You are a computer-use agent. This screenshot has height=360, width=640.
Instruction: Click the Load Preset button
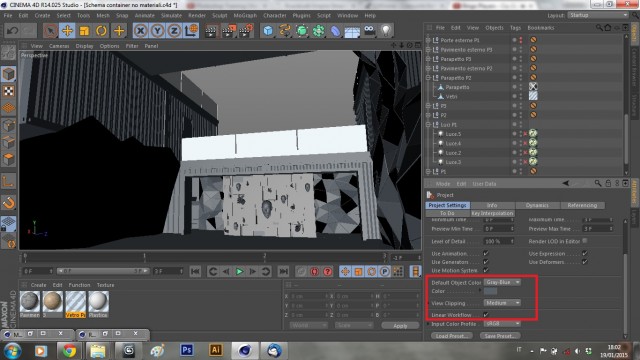(452, 336)
